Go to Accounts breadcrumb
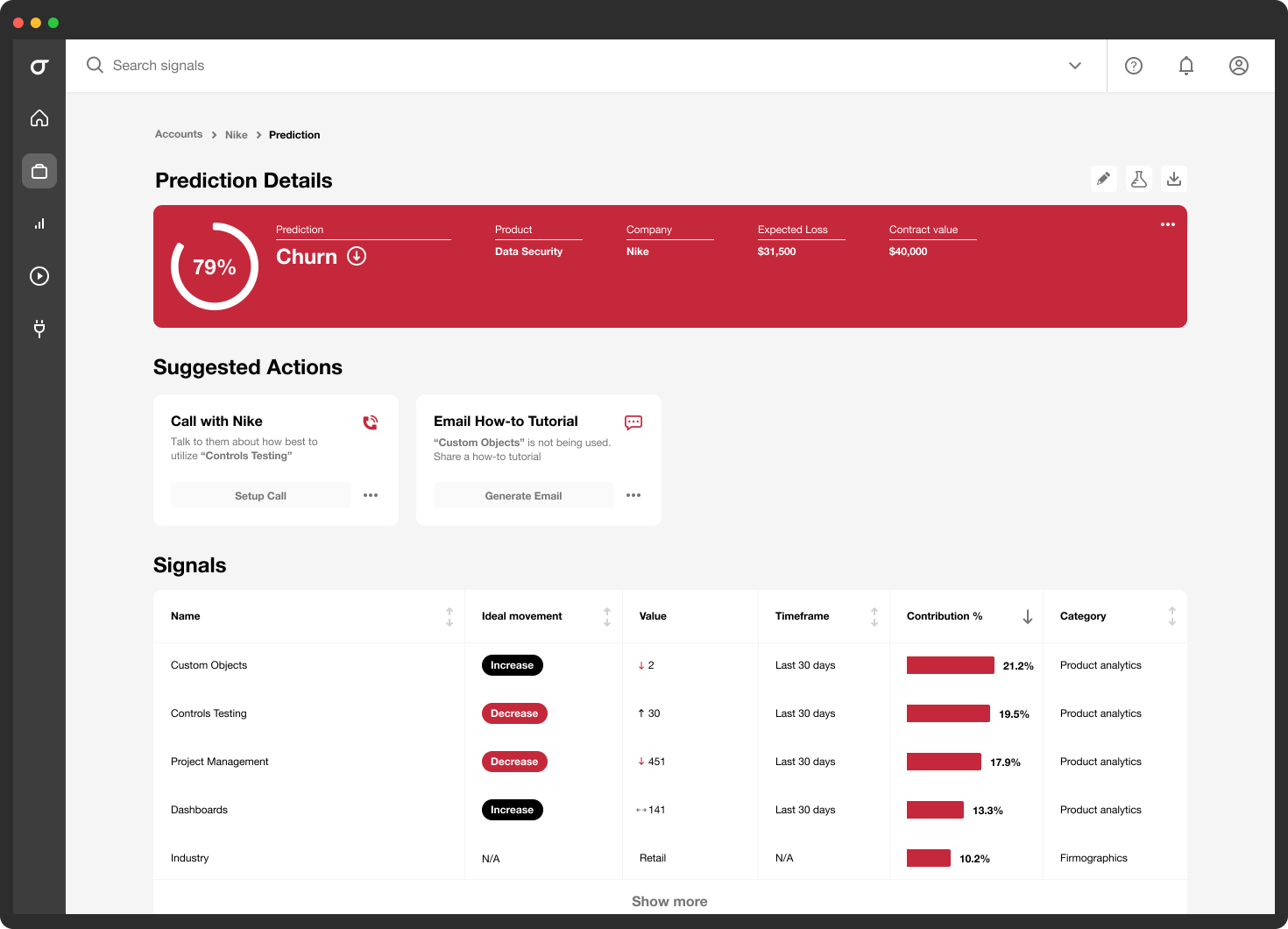This screenshot has height=929, width=1288. 179,134
